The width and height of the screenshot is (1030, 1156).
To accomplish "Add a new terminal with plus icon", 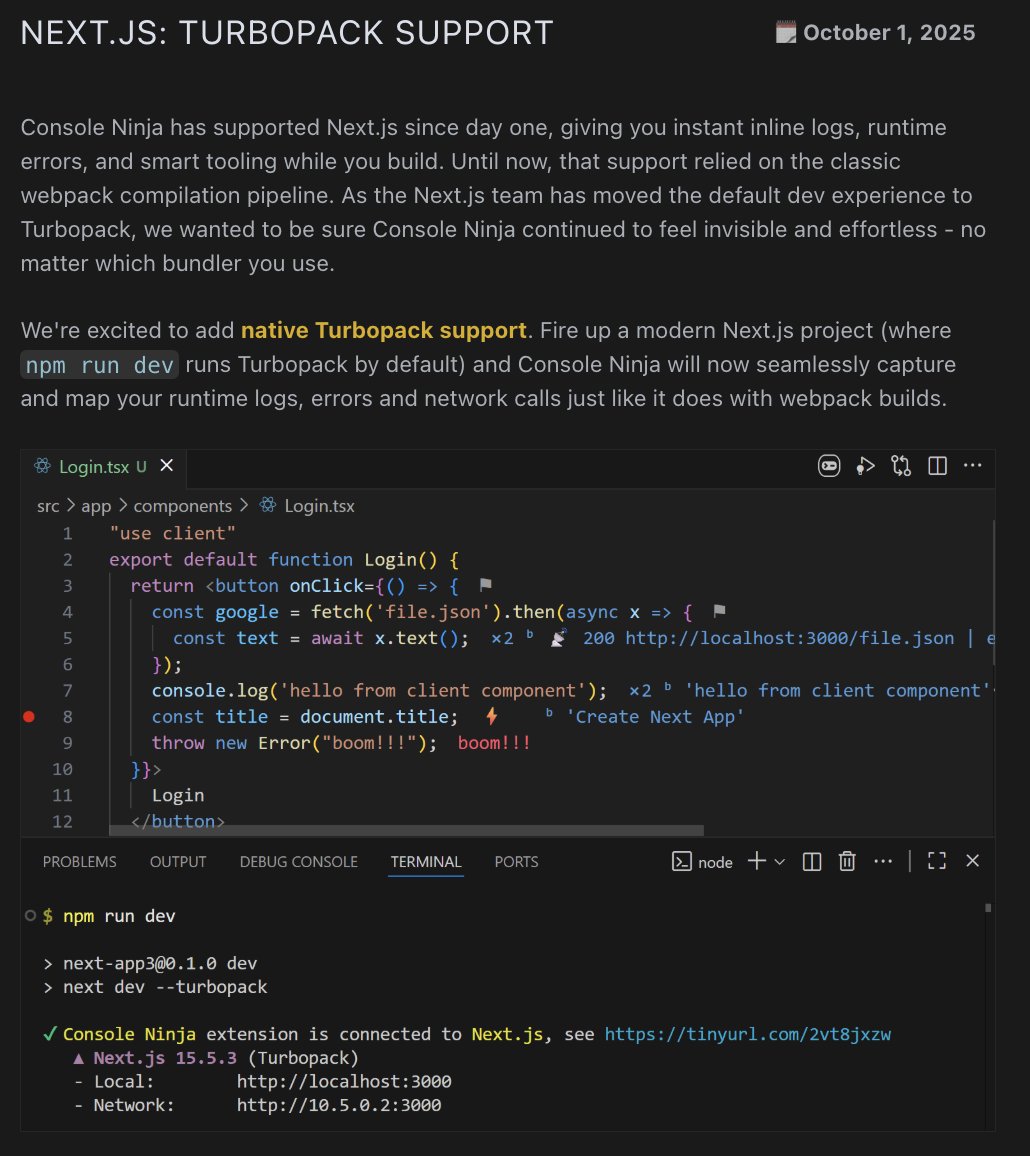I will point(756,860).
